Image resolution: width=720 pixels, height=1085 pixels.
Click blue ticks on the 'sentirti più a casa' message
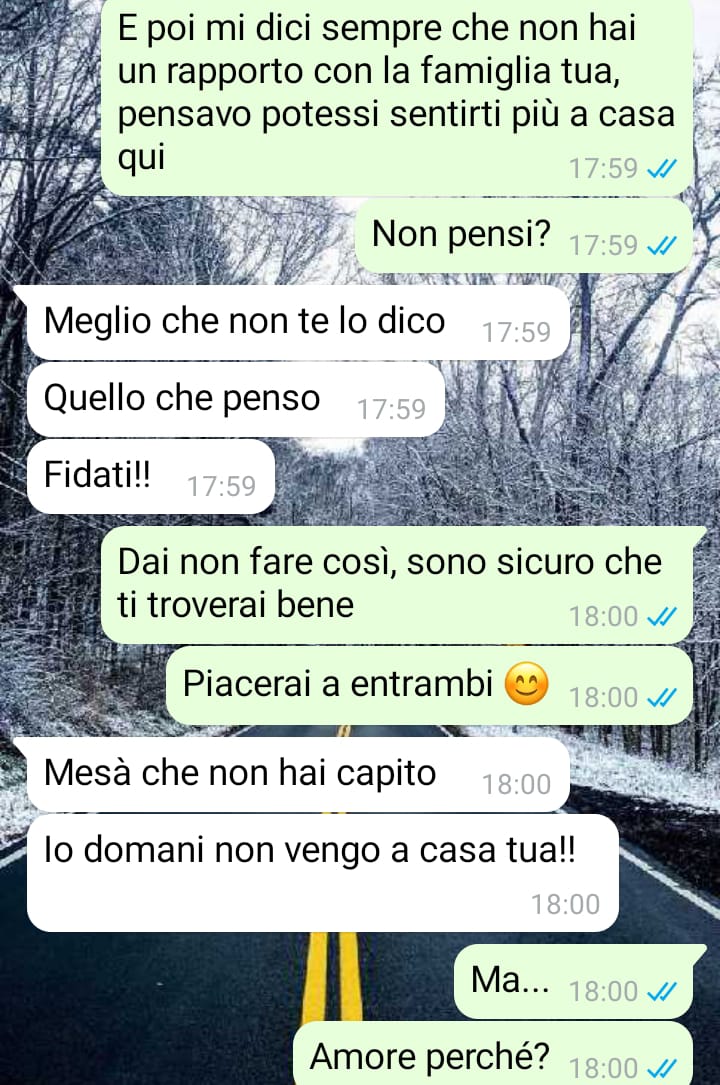click(661, 168)
